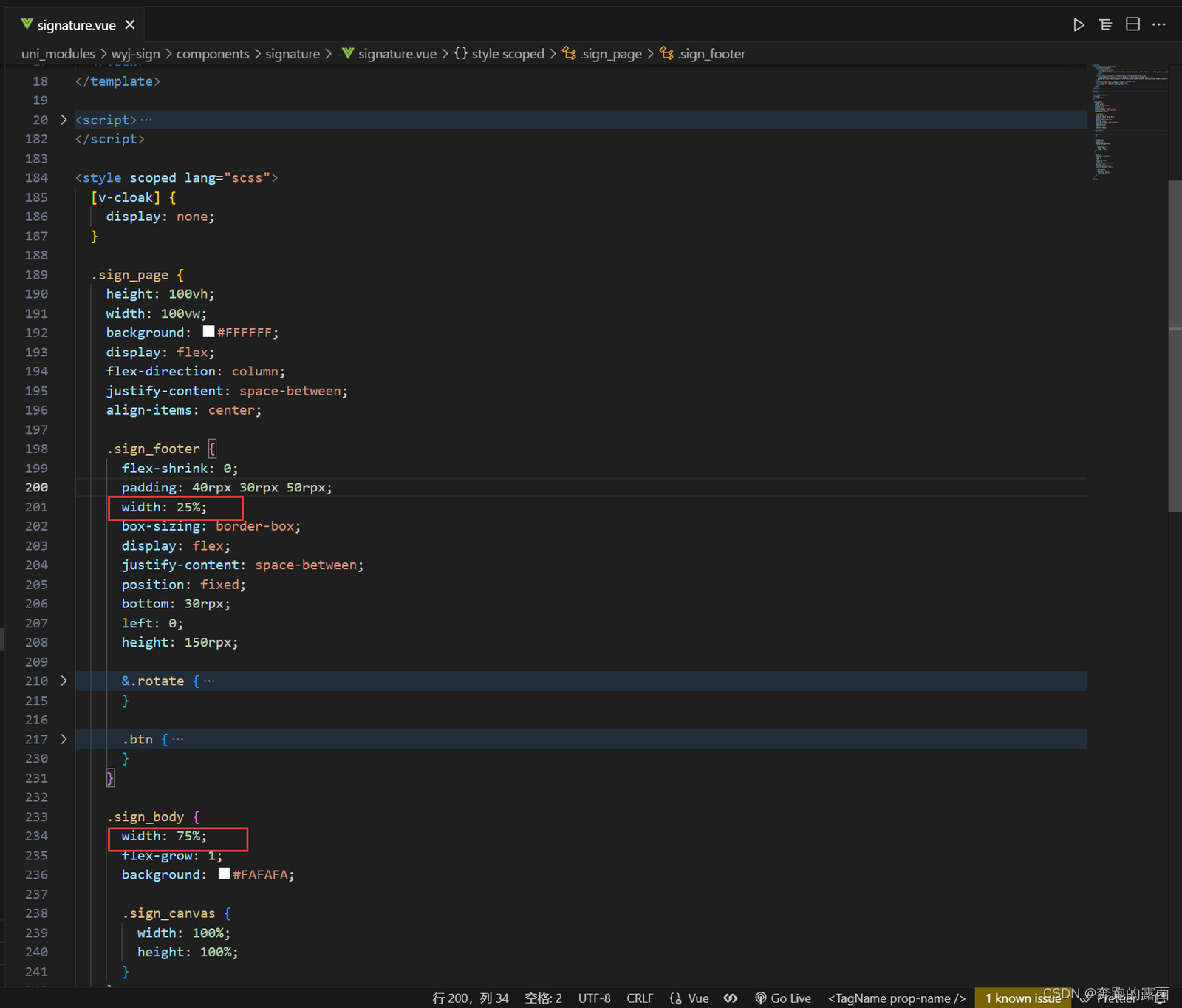1182x1008 pixels.
Task: Click the 'width: 25%;' declaration
Action: click(165, 507)
